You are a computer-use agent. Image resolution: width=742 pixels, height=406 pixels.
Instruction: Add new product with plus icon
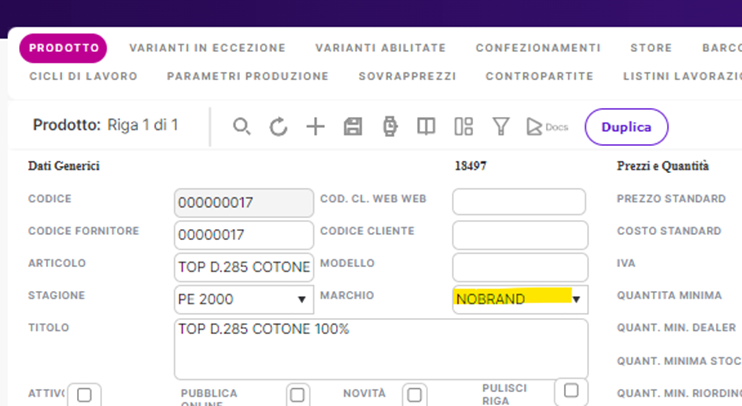point(315,127)
